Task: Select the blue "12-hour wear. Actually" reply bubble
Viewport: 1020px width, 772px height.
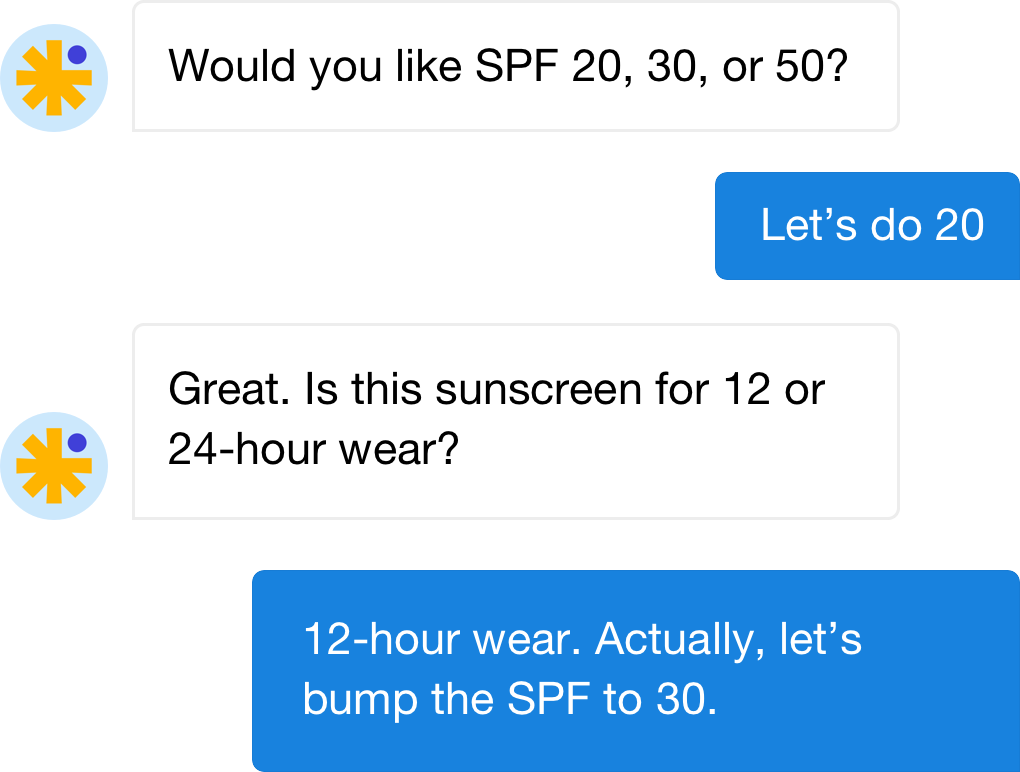Action: [x=636, y=671]
